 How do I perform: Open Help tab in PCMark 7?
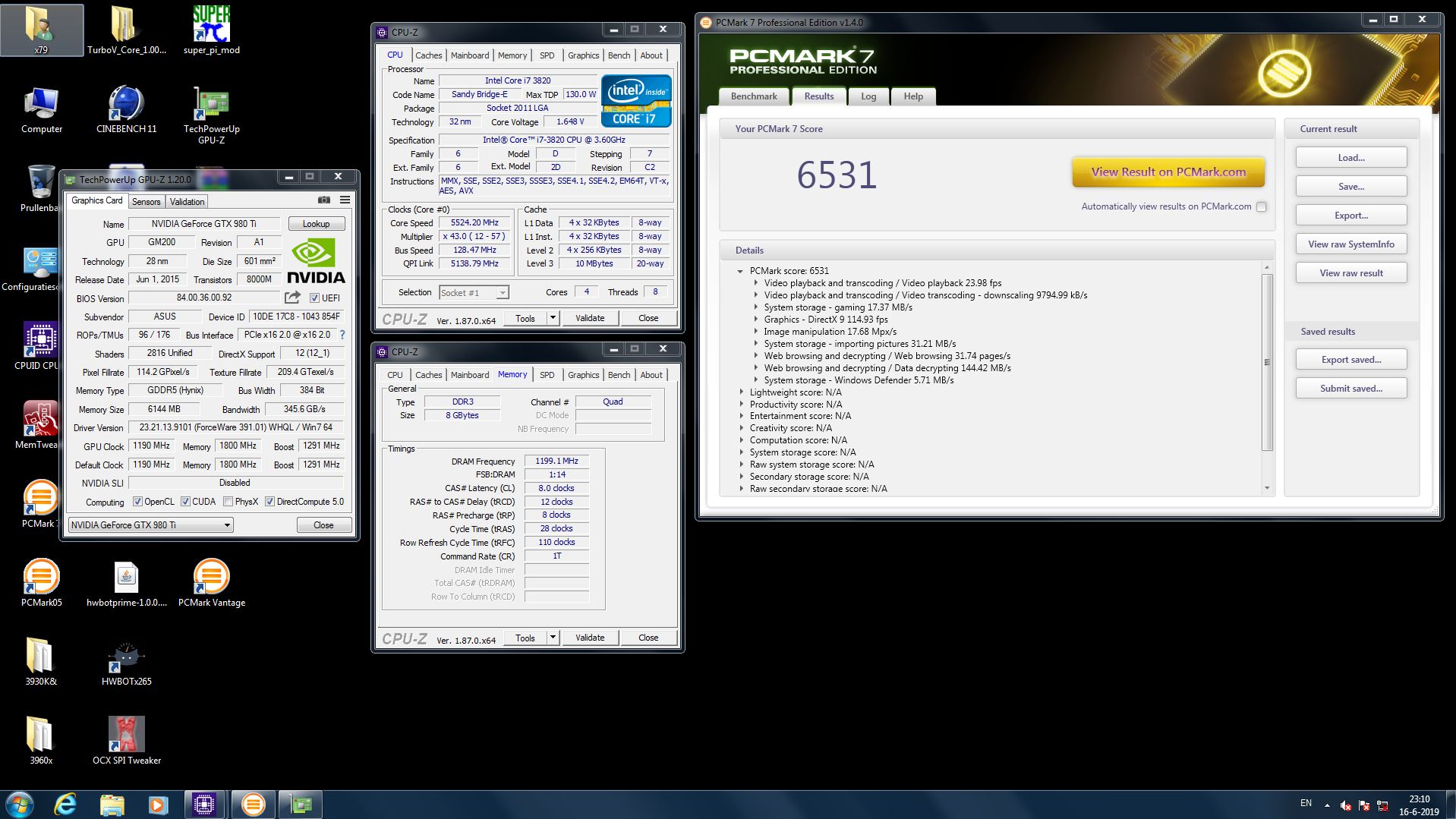(913, 96)
